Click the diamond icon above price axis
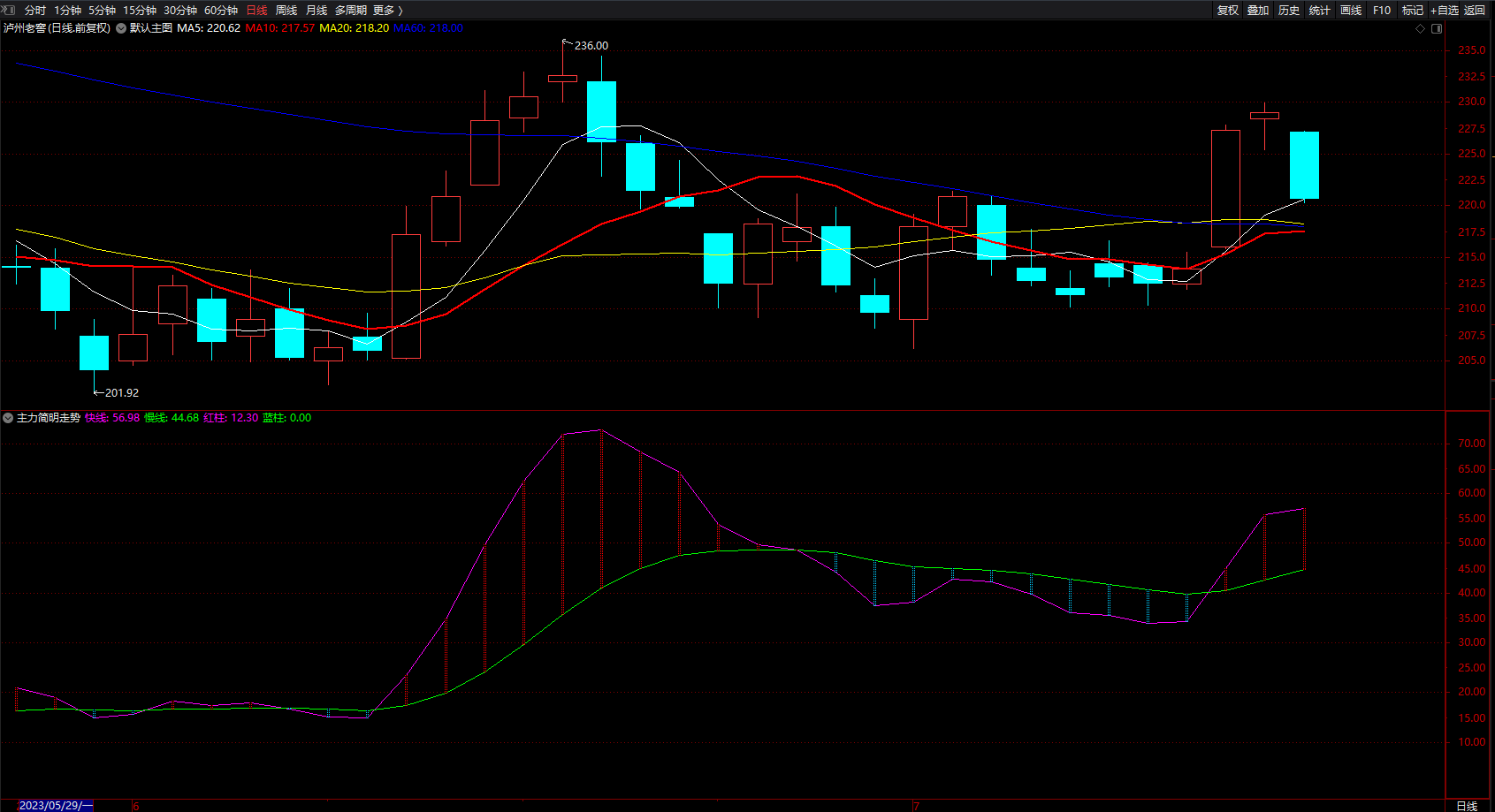Viewport: 1495px width, 812px height. click(1421, 28)
